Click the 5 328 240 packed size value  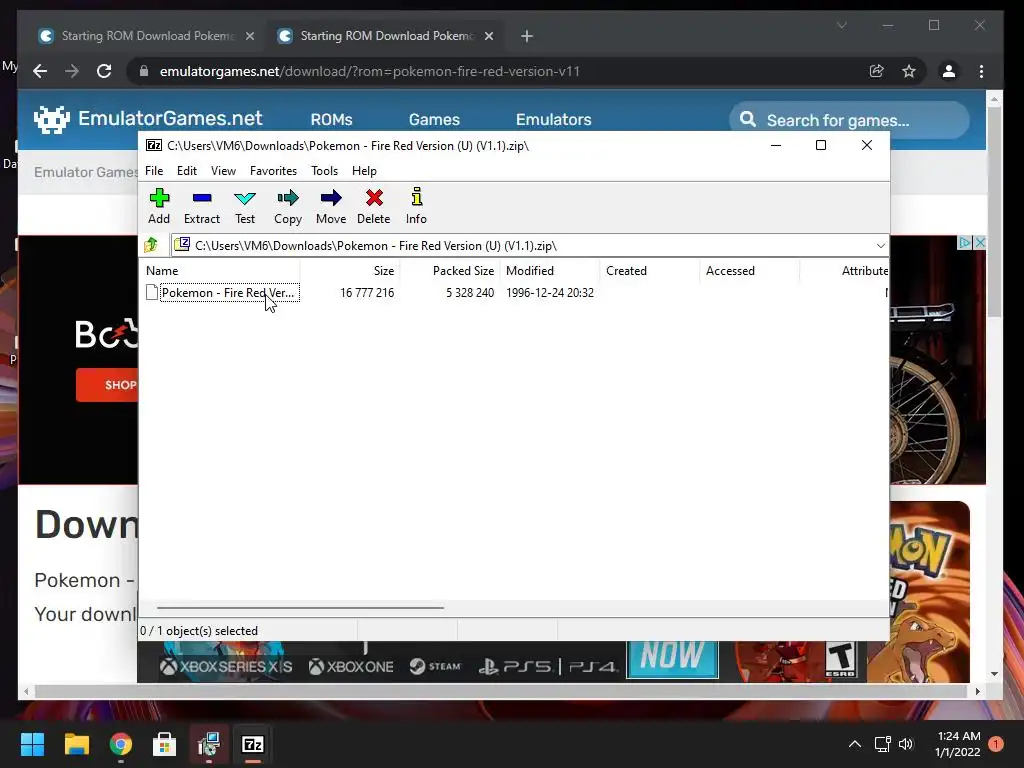click(470, 293)
